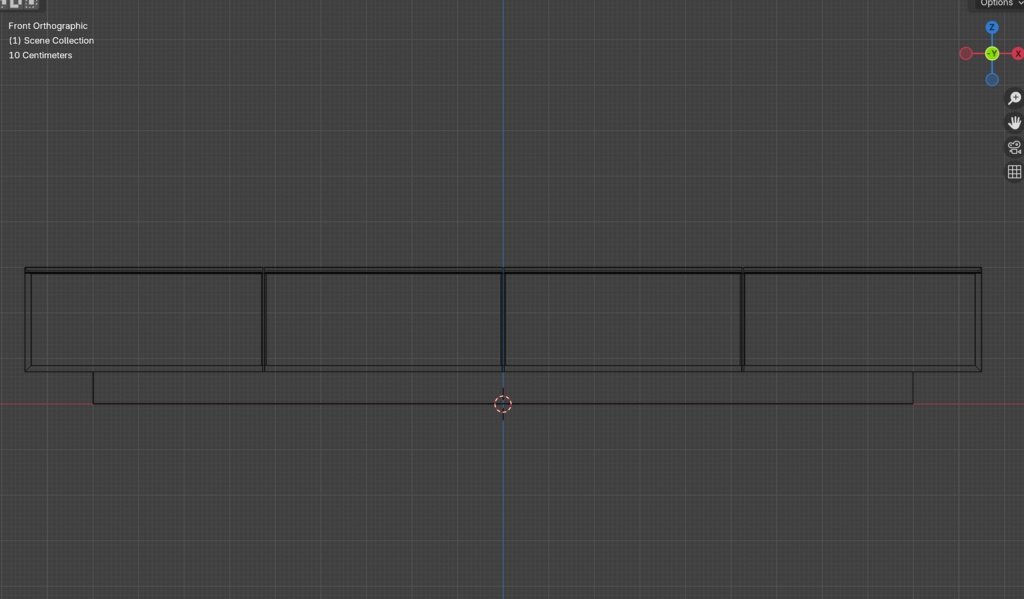
Task: Click the unlabeled blue negative Z gizmo circle
Action: [x=992, y=80]
